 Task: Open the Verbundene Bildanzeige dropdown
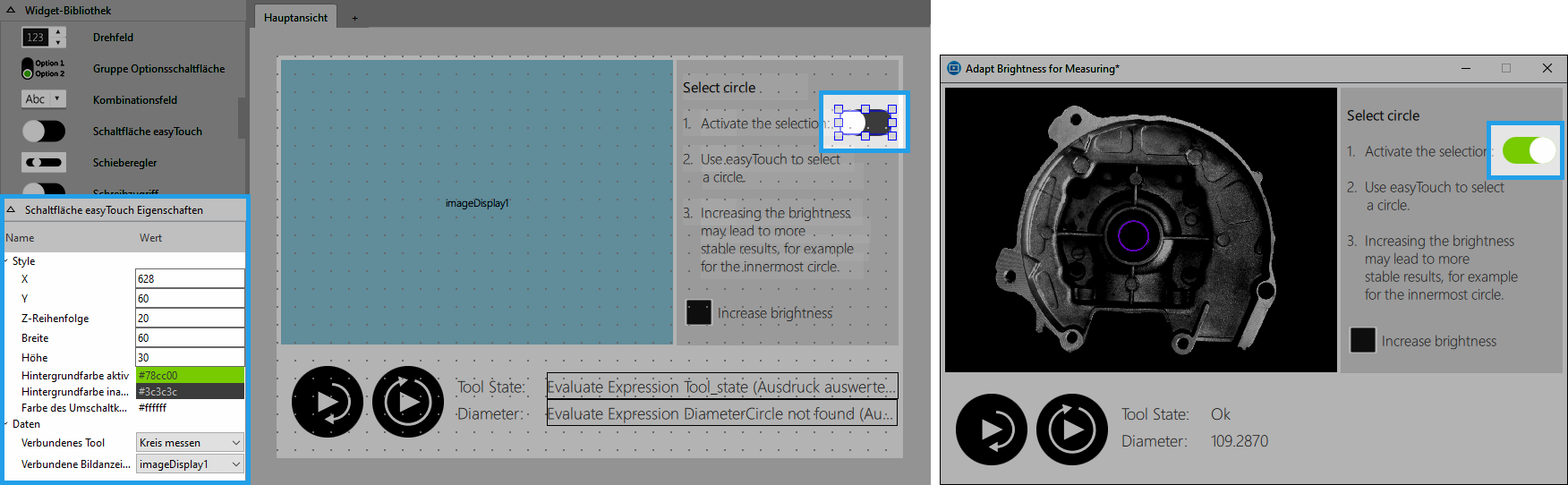click(190, 464)
